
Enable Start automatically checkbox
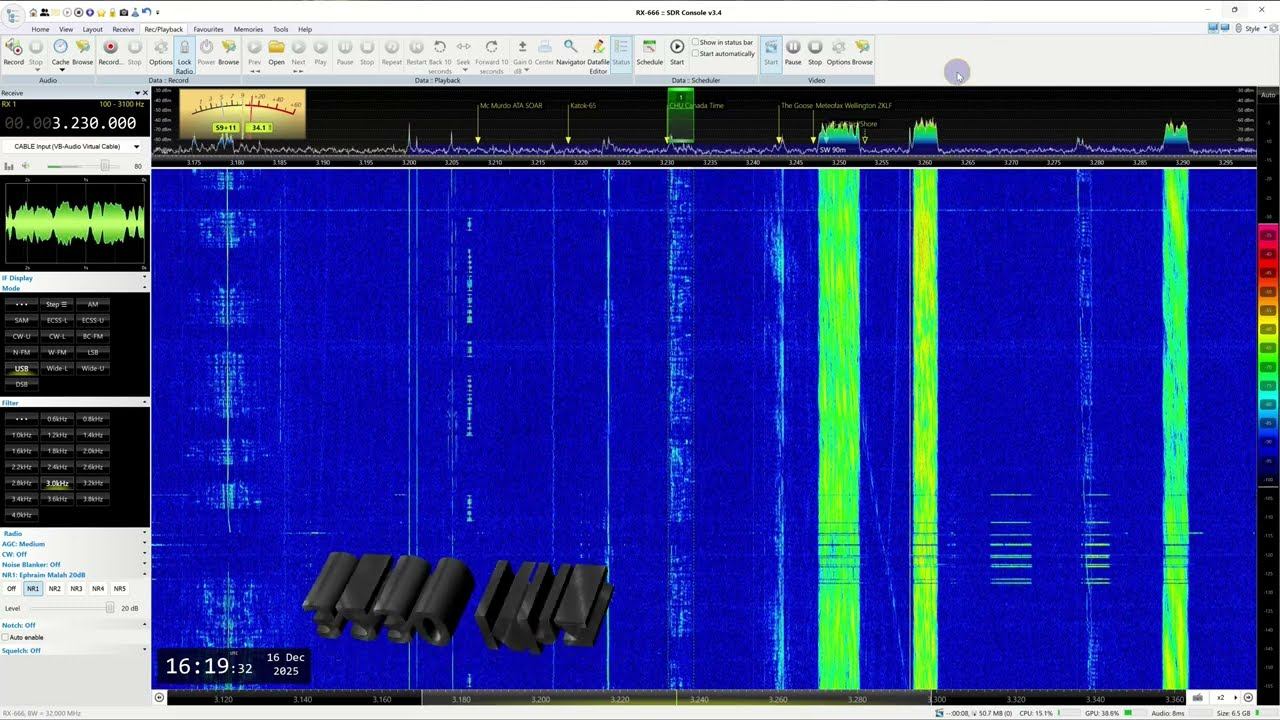click(x=696, y=54)
